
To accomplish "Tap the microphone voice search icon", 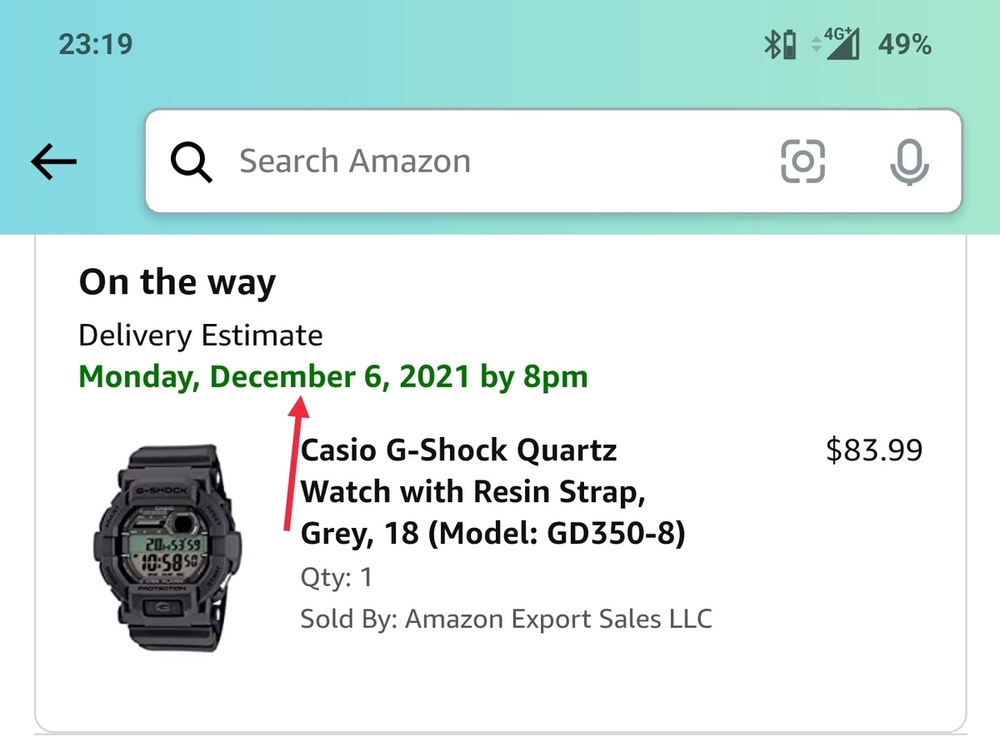I will (x=909, y=162).
